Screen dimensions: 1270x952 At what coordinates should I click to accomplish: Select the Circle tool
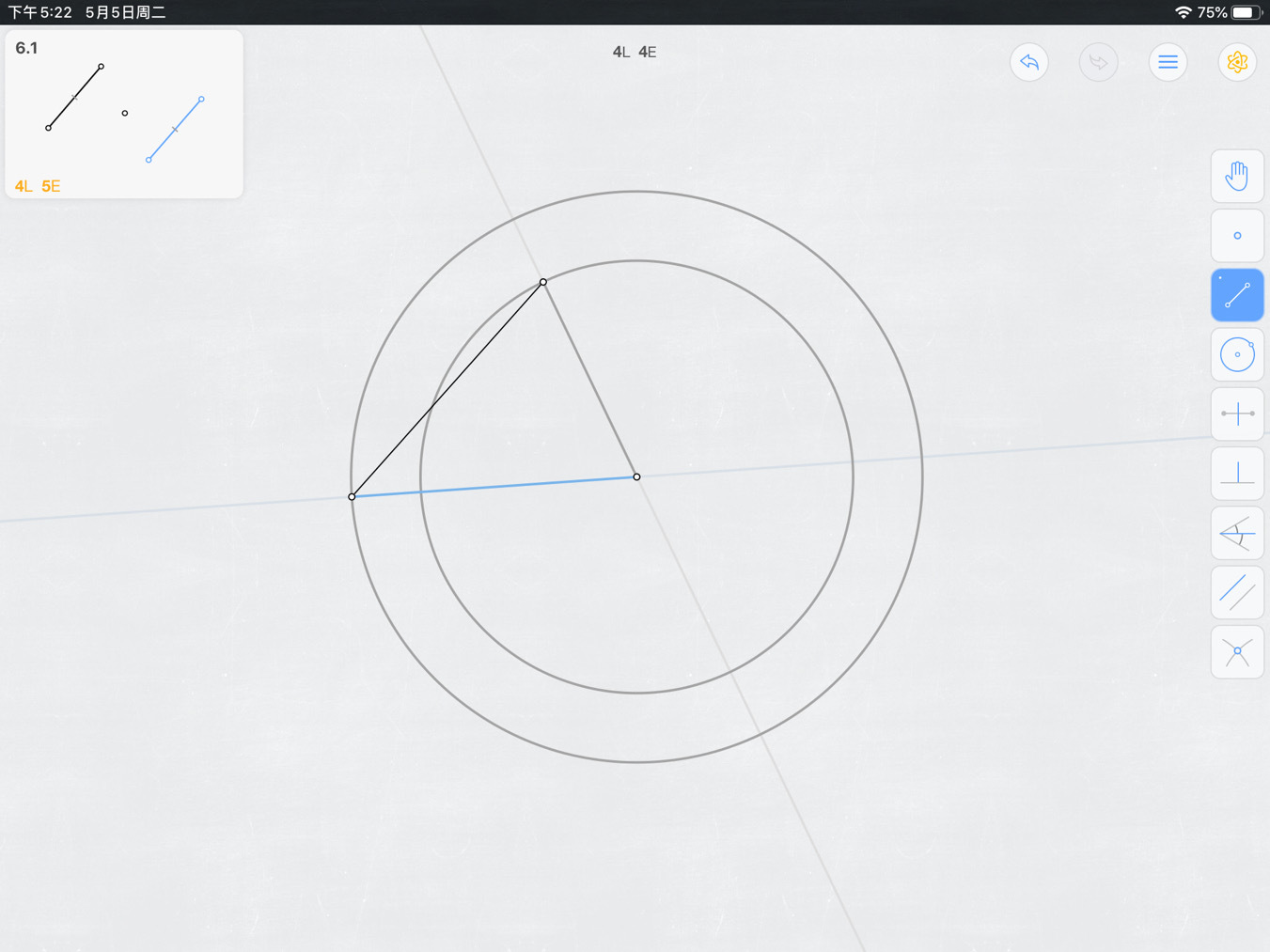[1237, 354]
